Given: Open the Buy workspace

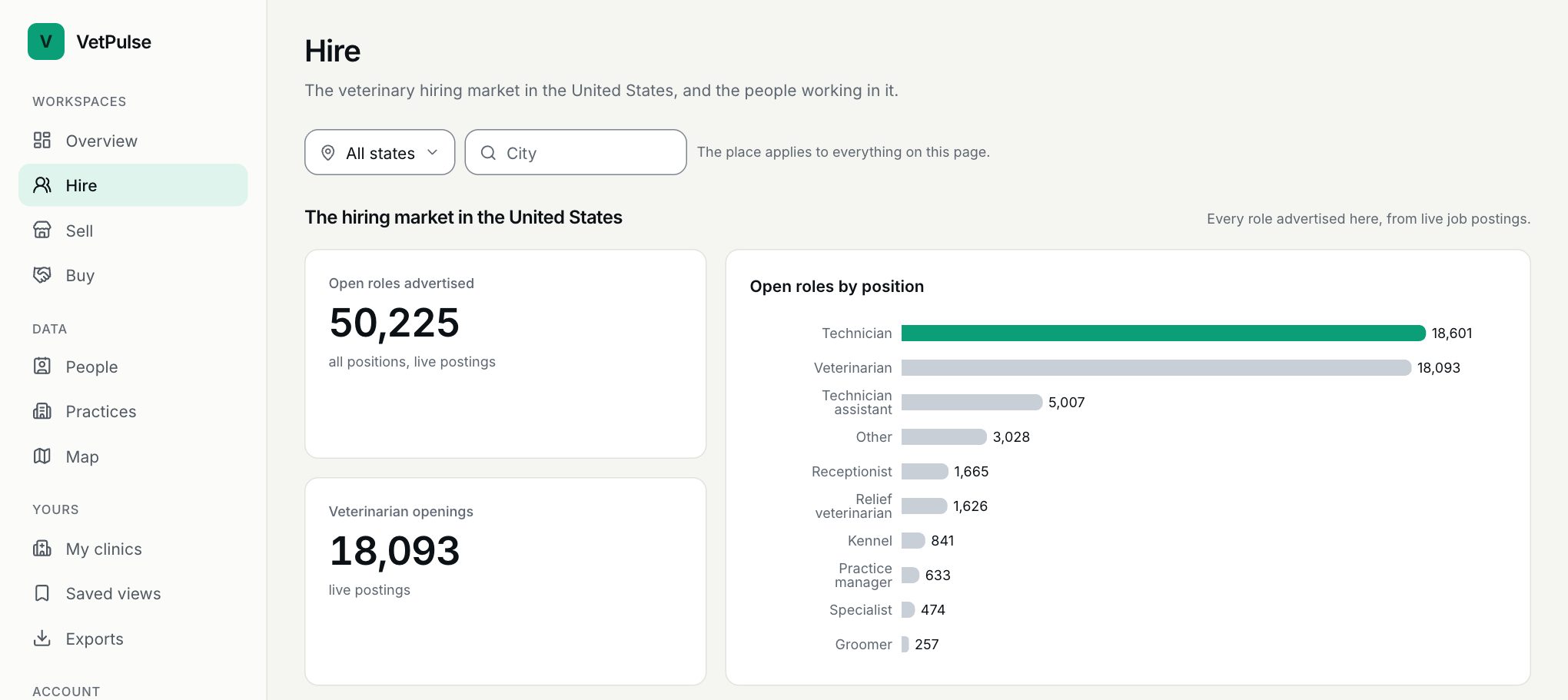Looking at the screenshot, I should coord(133,275).
